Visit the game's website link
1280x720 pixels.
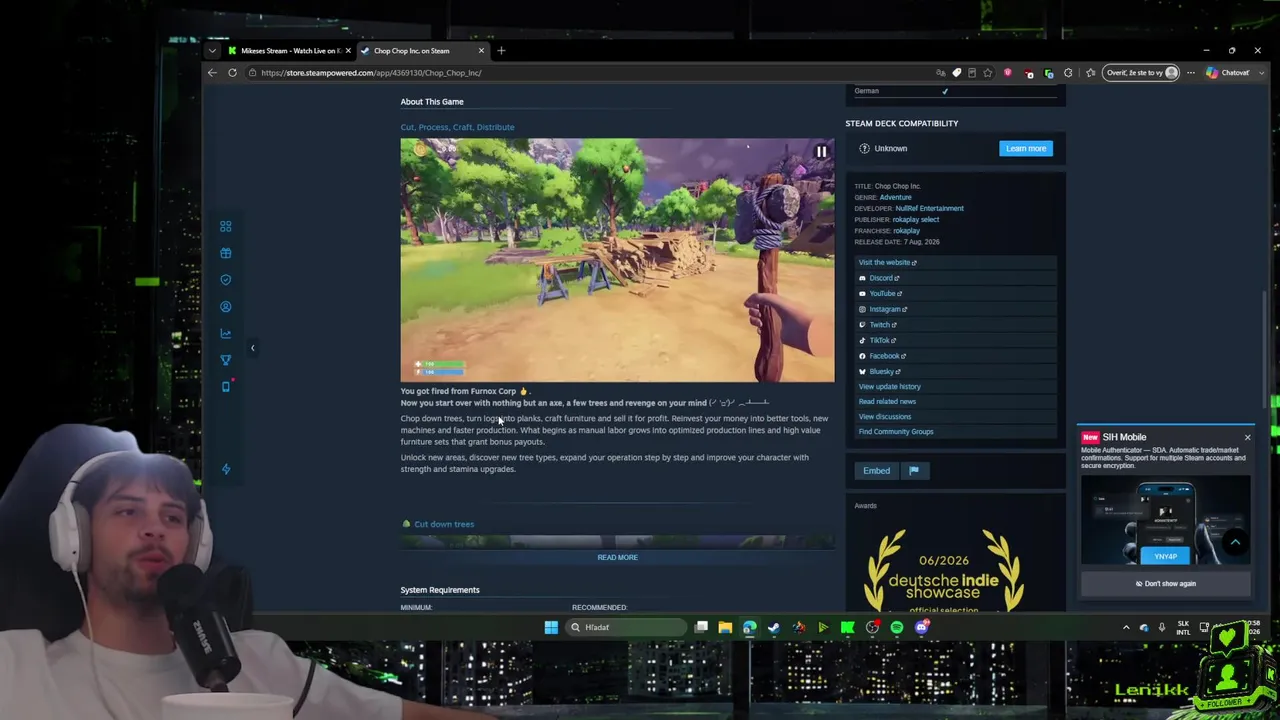[x=887, y=262]
